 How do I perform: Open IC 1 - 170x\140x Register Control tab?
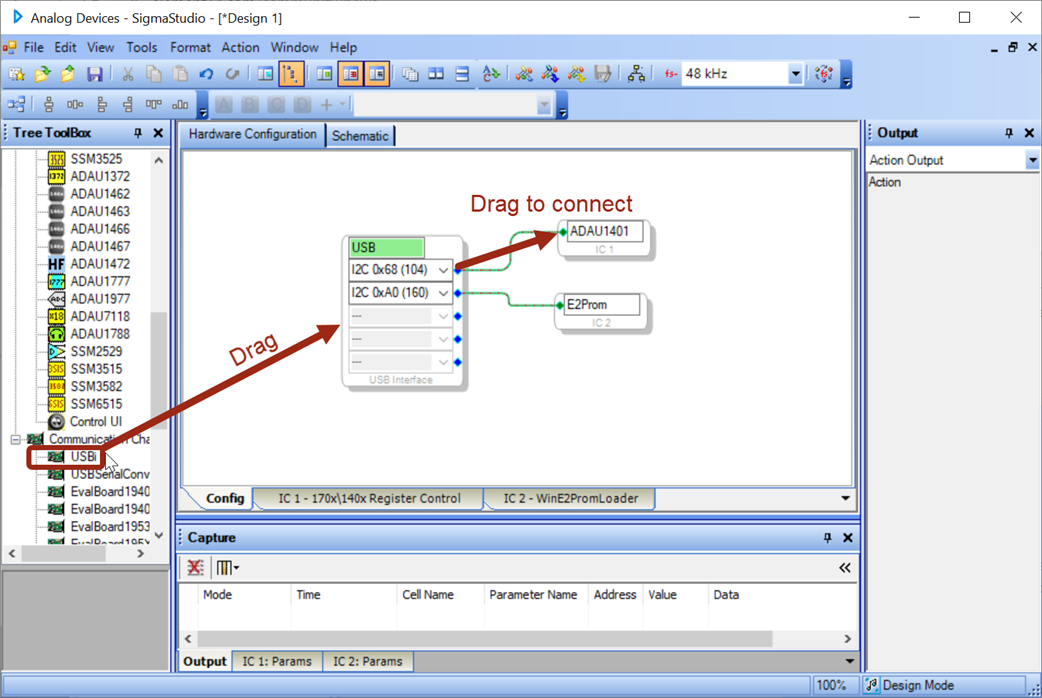click(x=369, y=499)
